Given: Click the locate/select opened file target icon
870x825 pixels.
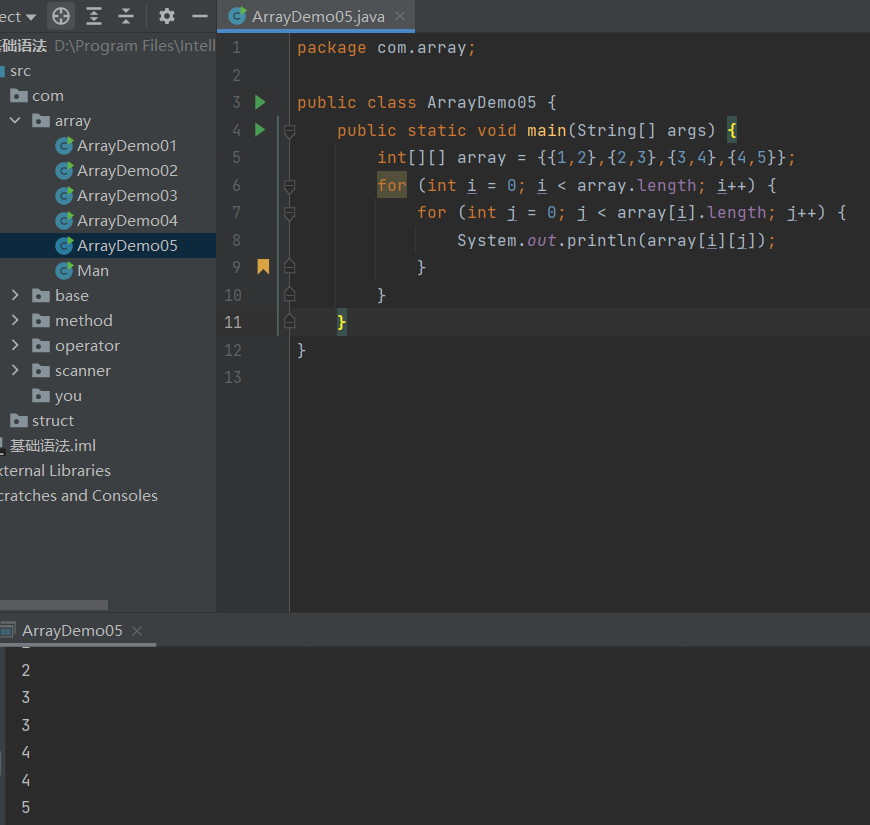Looking at the screenshot, I should tap(61, 16).
